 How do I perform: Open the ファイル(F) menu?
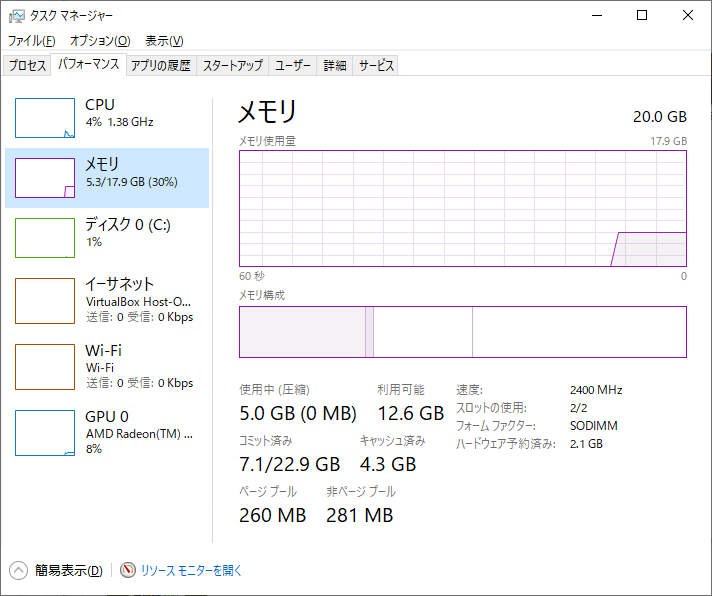[32, 41]
